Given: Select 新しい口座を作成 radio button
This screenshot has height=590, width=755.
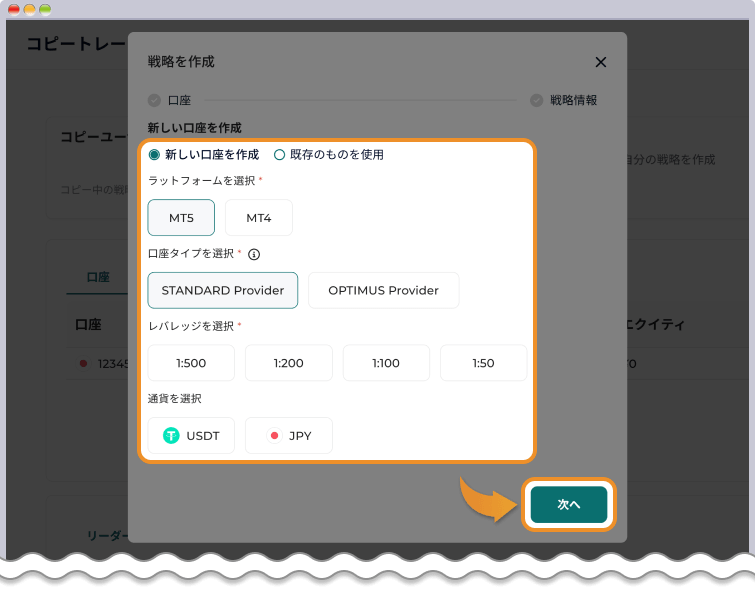Looking at the screenshot, I should (x=154, y=155).
